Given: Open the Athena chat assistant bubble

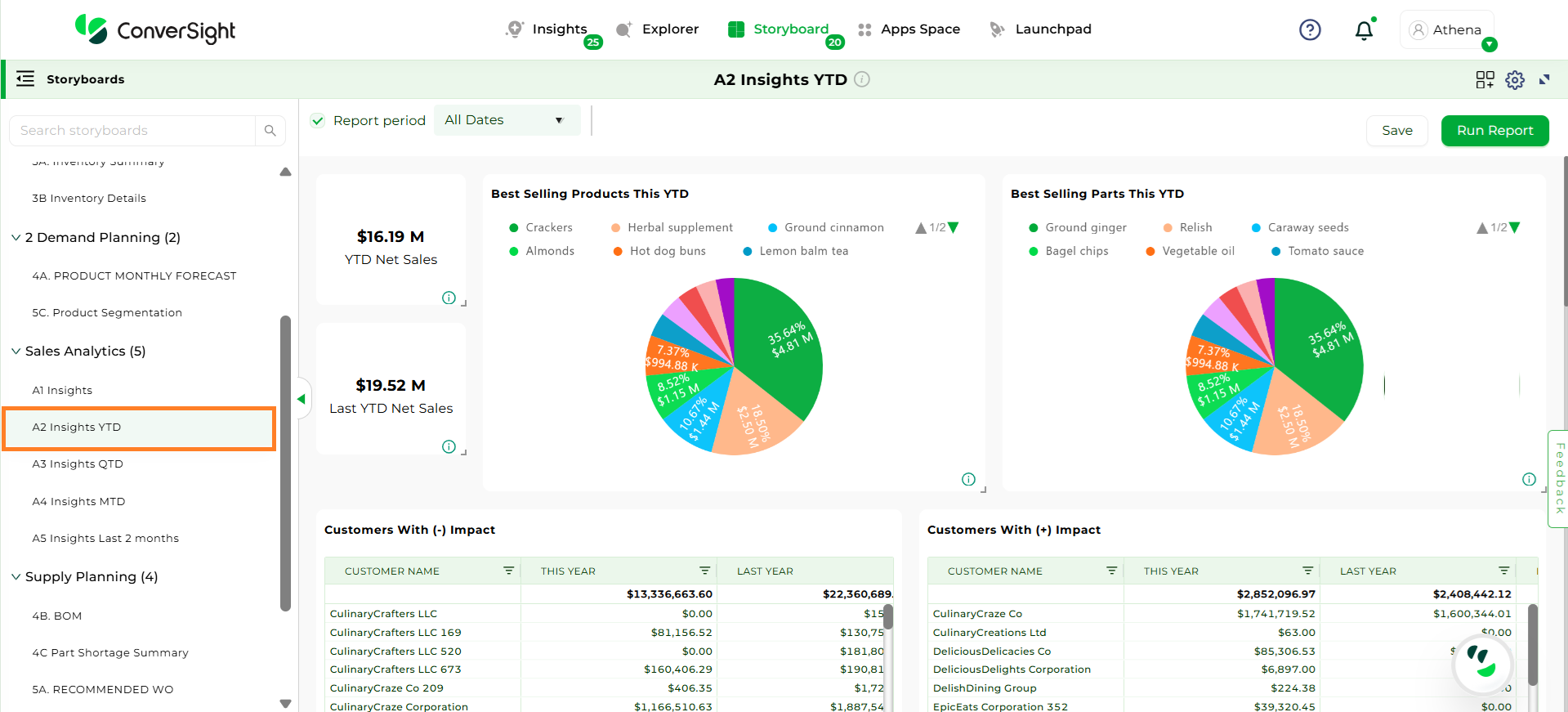Looking at the screenshot, I should 1481,663.
